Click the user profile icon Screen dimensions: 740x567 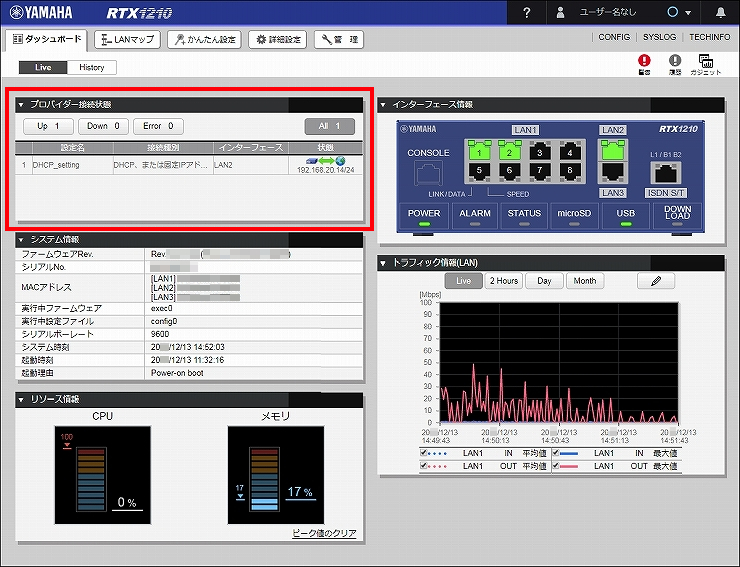pyautogui.click(x=560, y=13)
